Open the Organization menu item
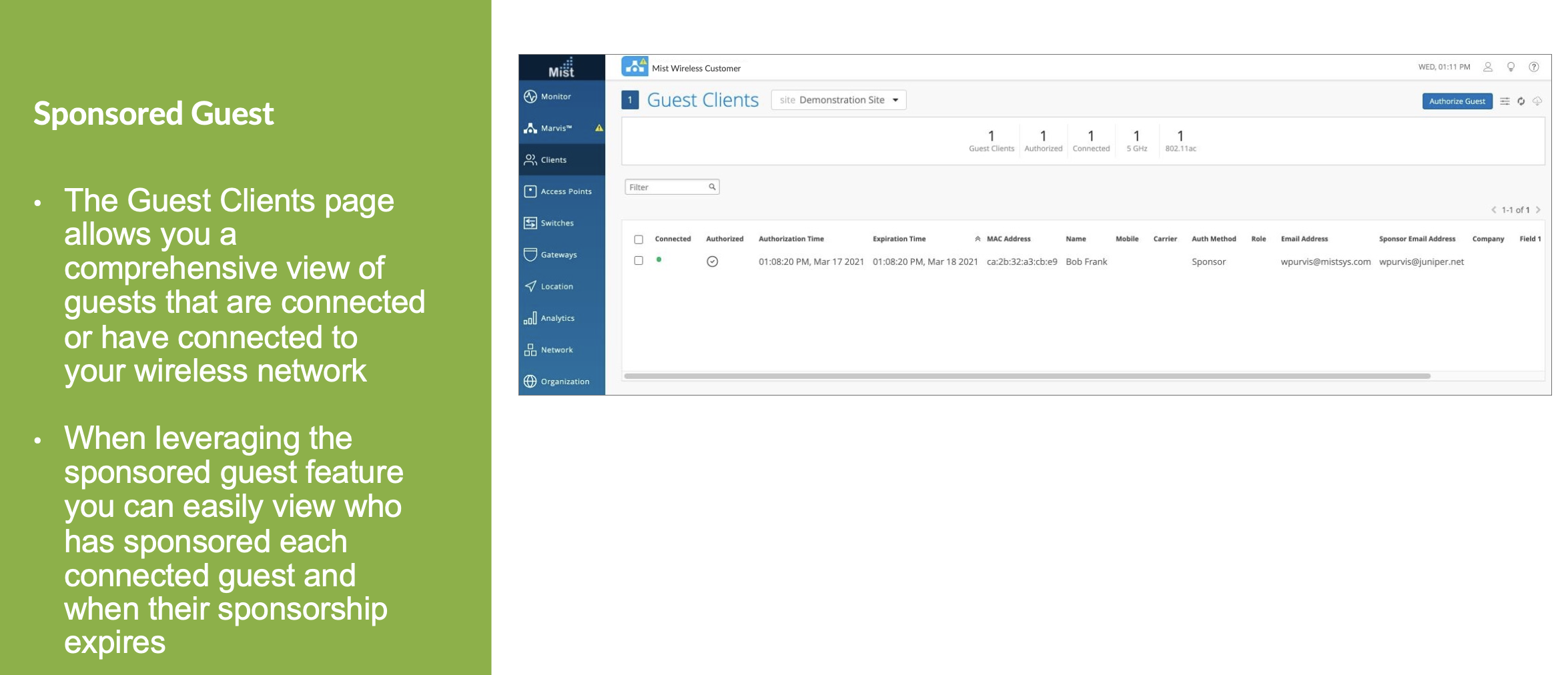 click(564, 382)
